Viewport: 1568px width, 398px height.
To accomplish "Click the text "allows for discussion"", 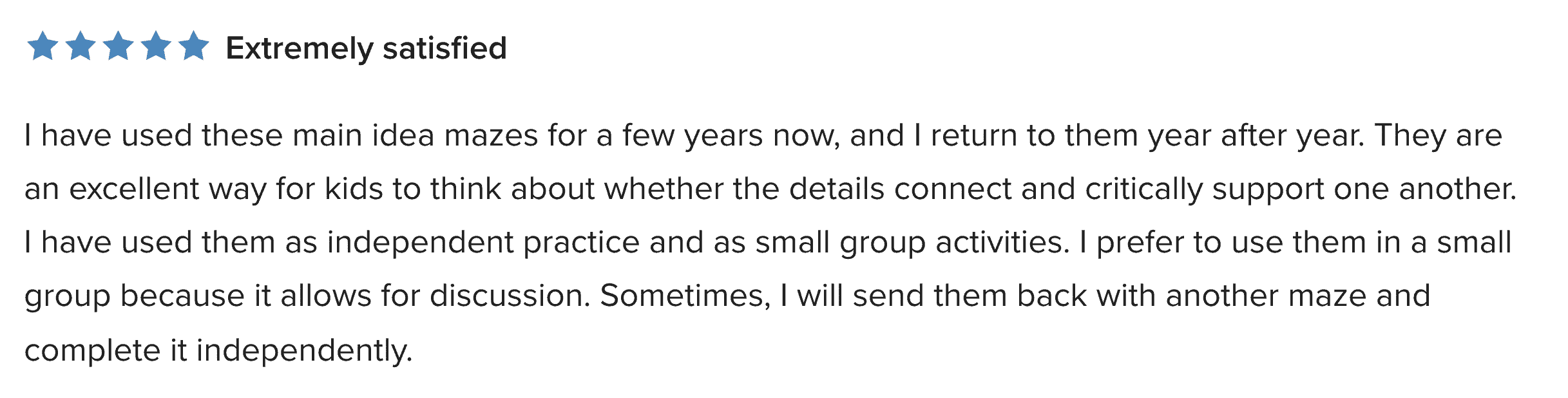I will [431, 296].
